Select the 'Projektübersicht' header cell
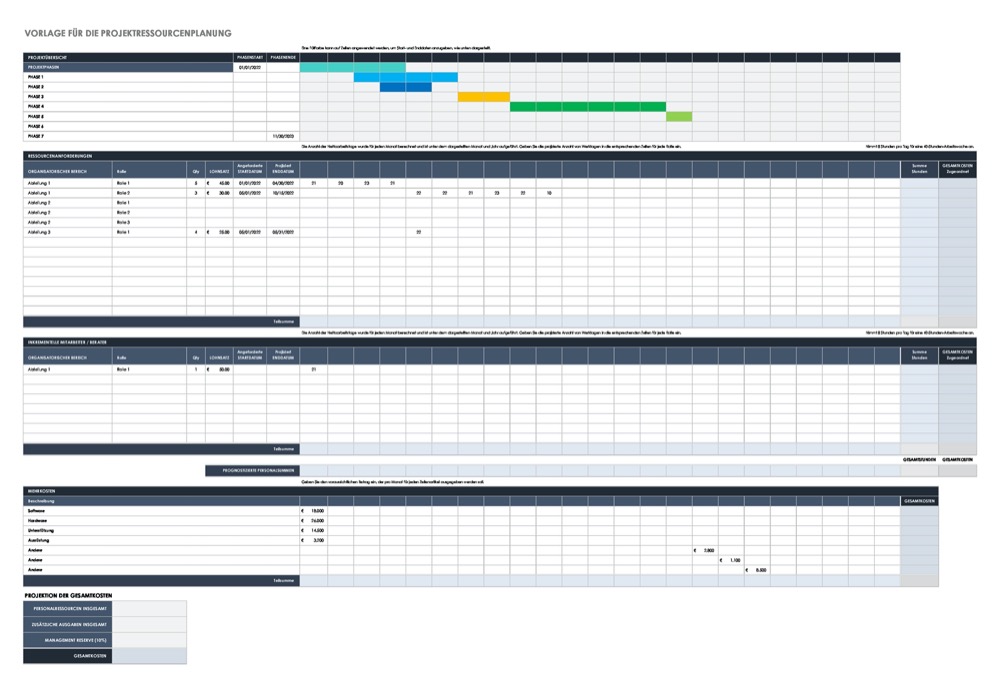The height and width of the screenshot is (687, 1000). pos(128,57)
